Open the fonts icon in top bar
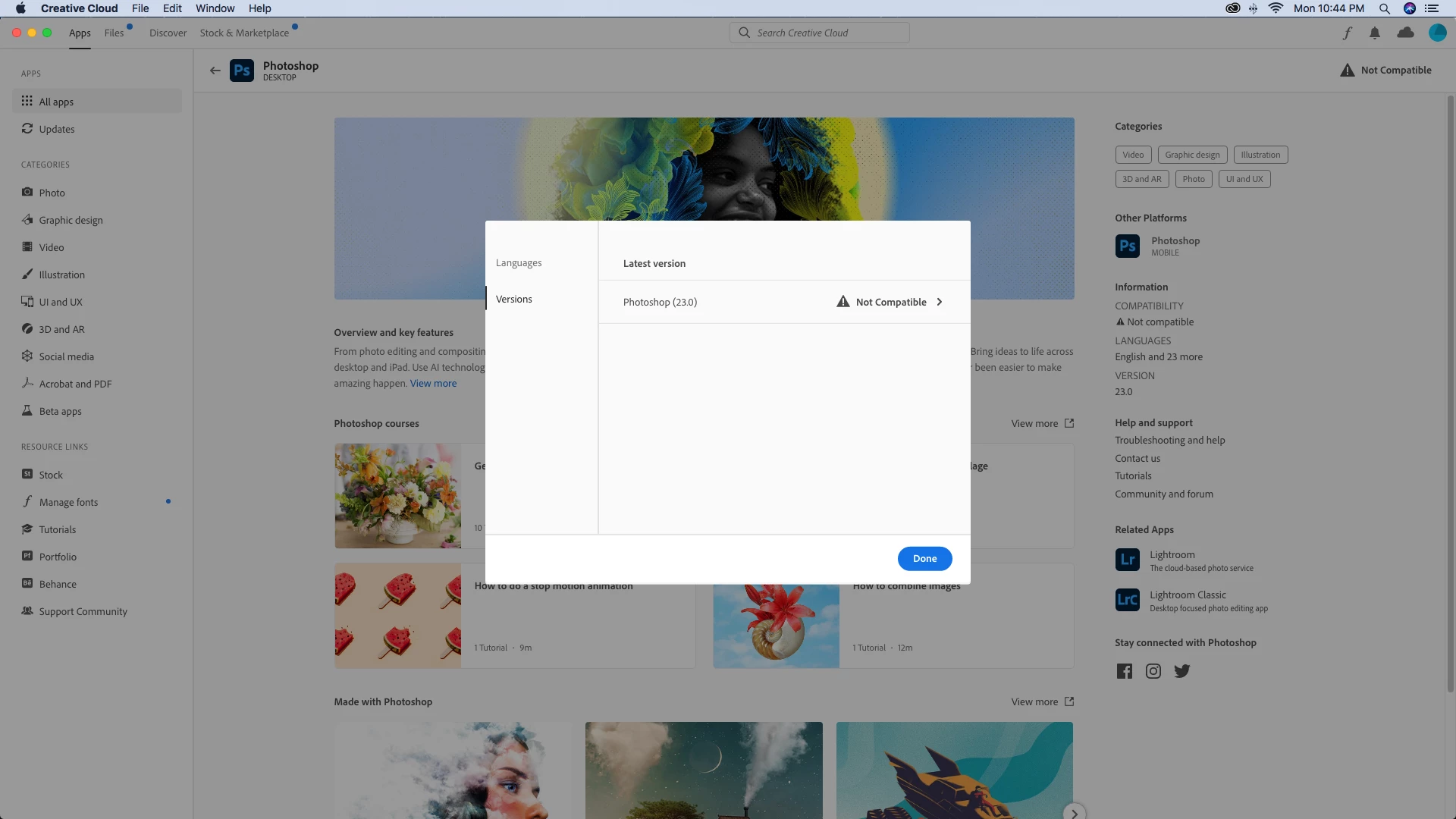This screenshot has height=819, width=1456. (1347, 33)
